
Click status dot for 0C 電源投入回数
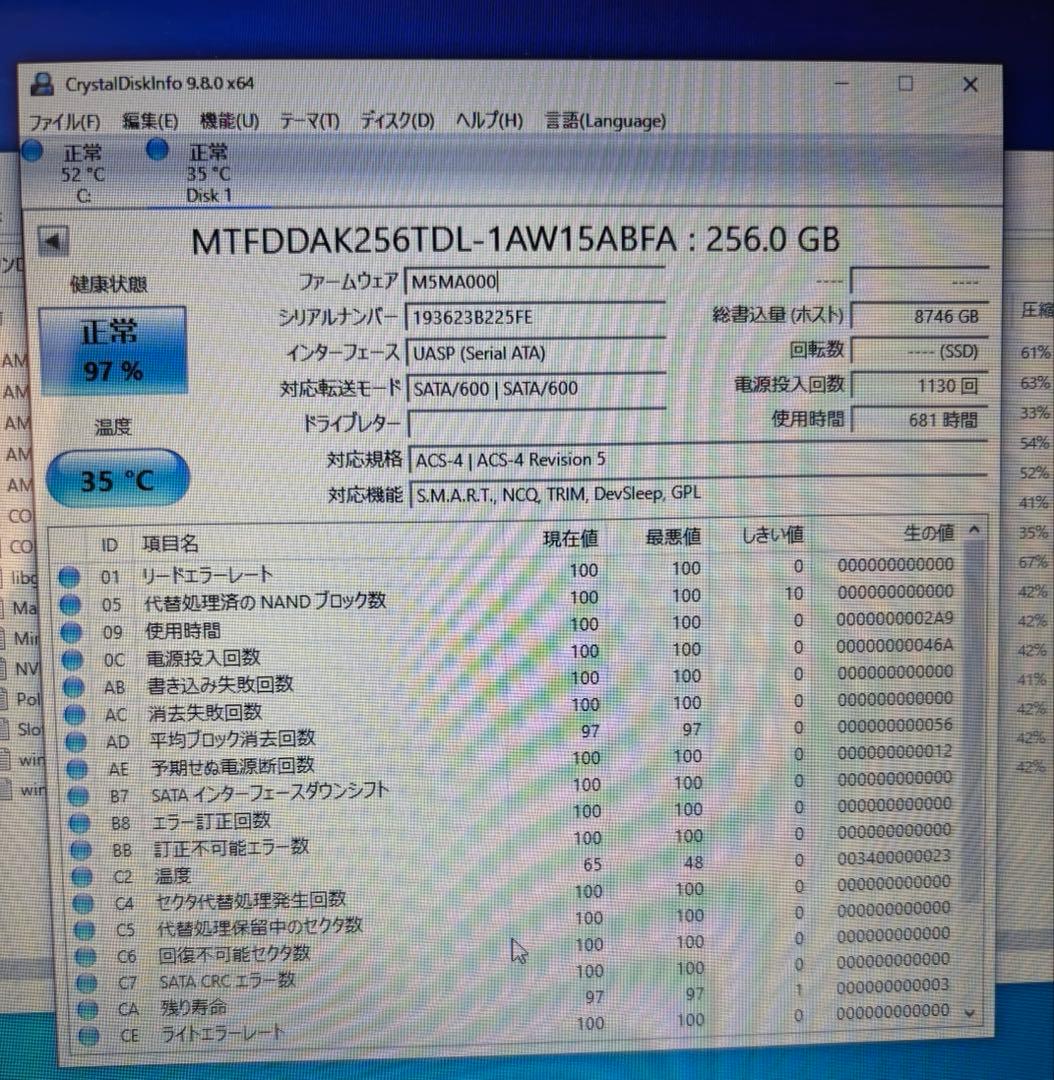pos(72,659)
